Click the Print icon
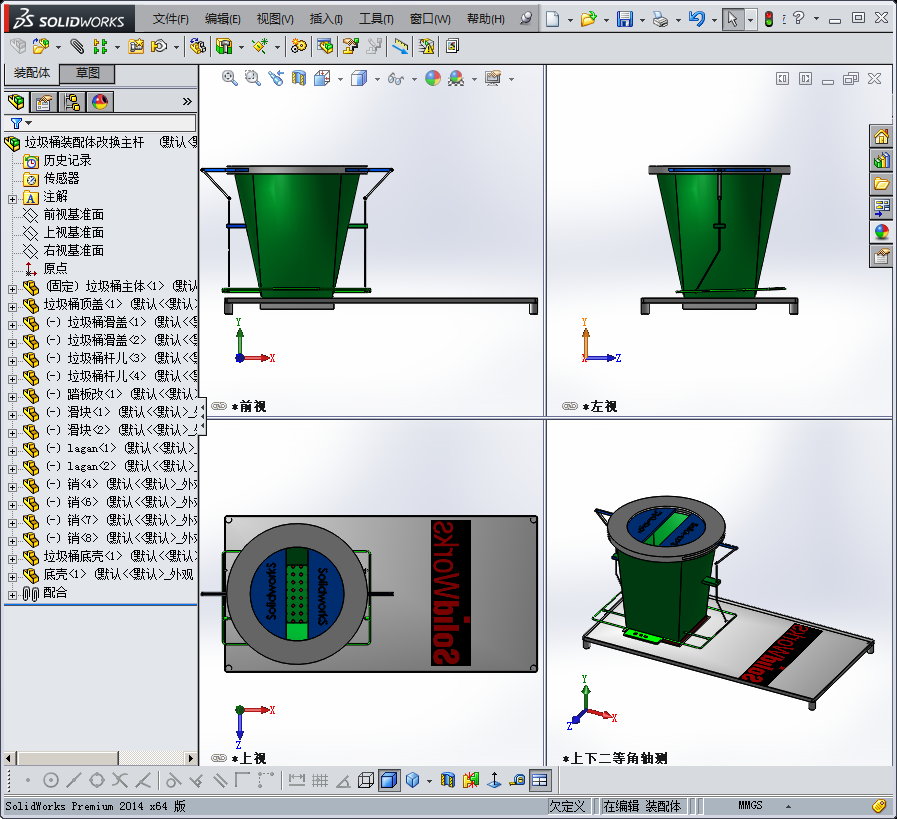This screenshot has height=819, width=897. point(661,19)
